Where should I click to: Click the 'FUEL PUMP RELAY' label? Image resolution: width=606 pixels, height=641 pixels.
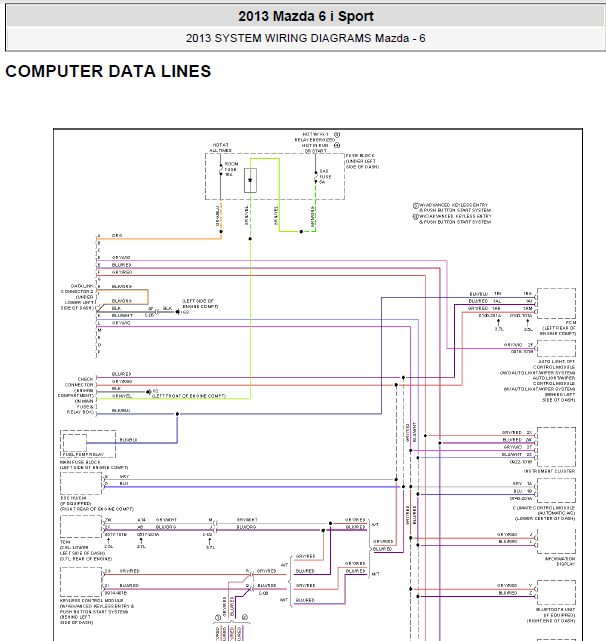point(83,454)
